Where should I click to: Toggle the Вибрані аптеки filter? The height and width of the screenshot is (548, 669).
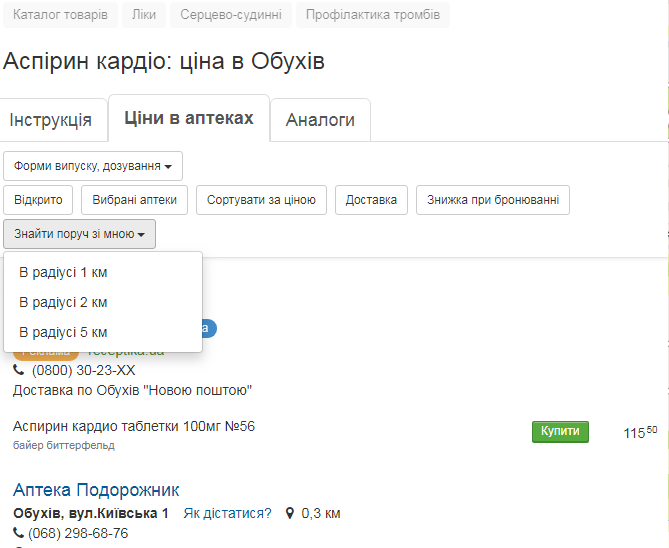point(134,200)
